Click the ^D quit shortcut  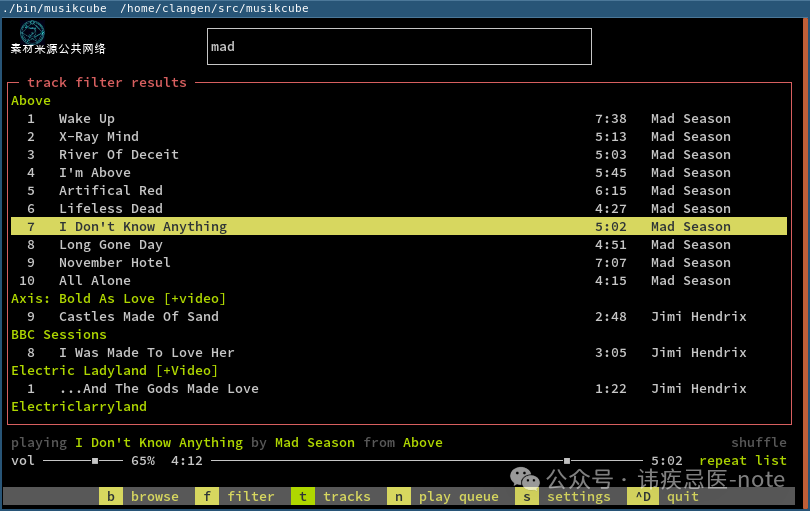click(x=663, y=497)
